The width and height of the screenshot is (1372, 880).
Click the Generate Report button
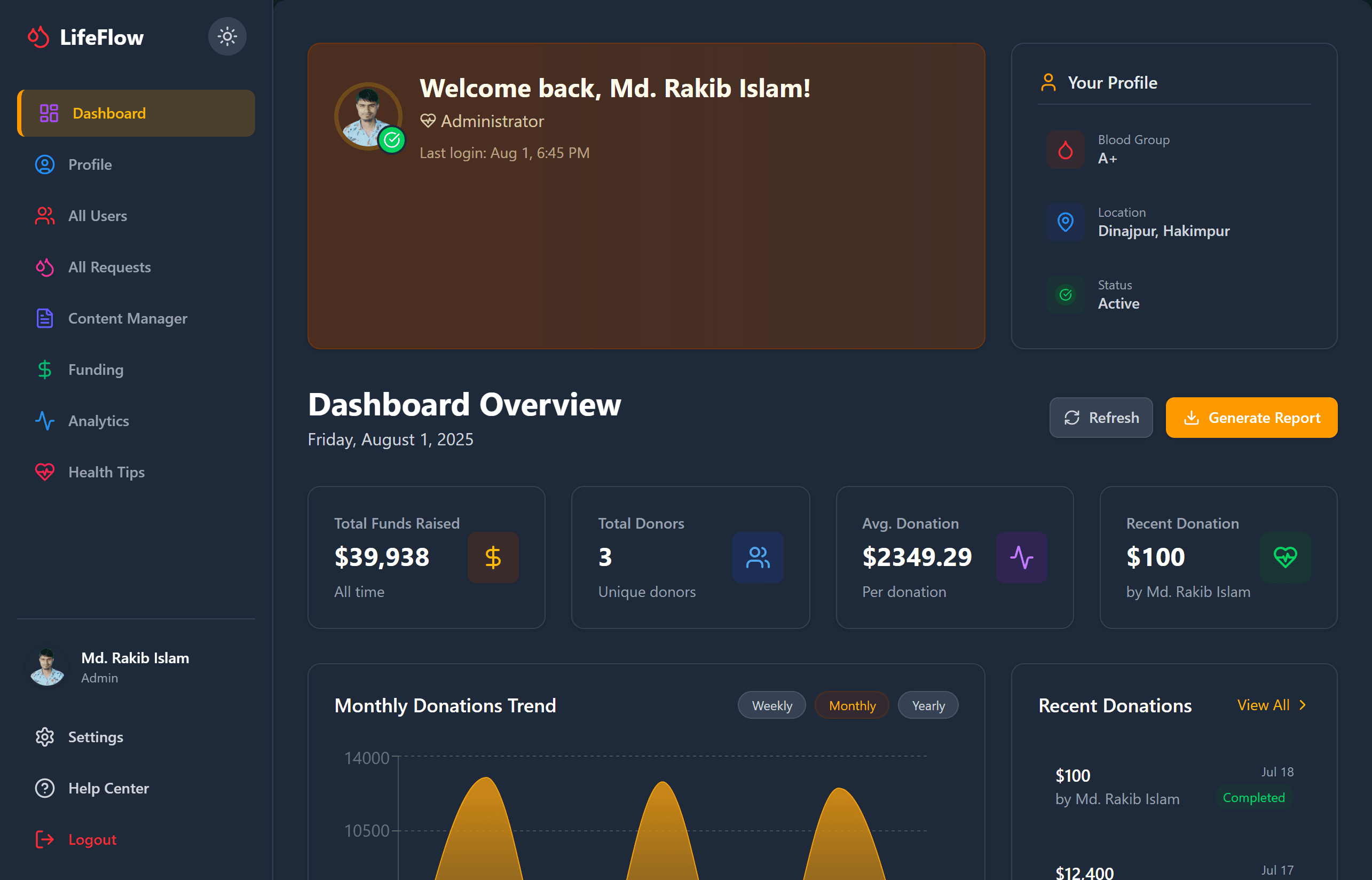[x=1251, y=418]
